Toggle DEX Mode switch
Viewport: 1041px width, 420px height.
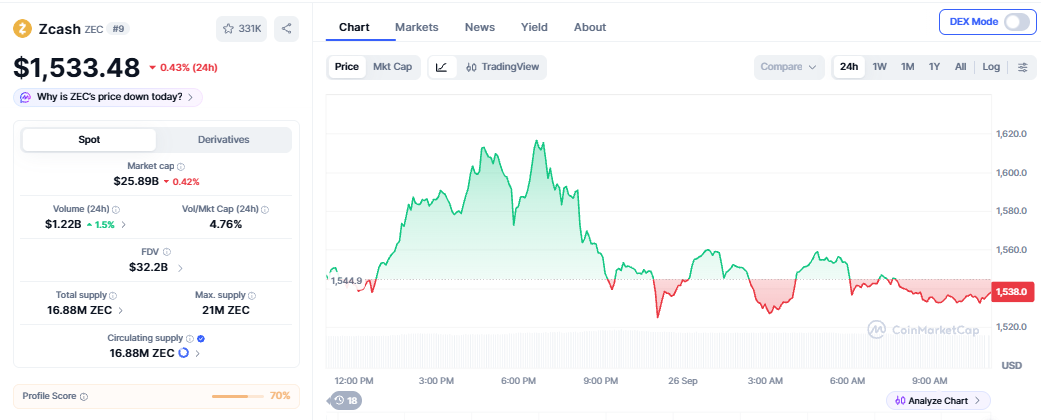pyautogui.click(x=1016, y=22)
